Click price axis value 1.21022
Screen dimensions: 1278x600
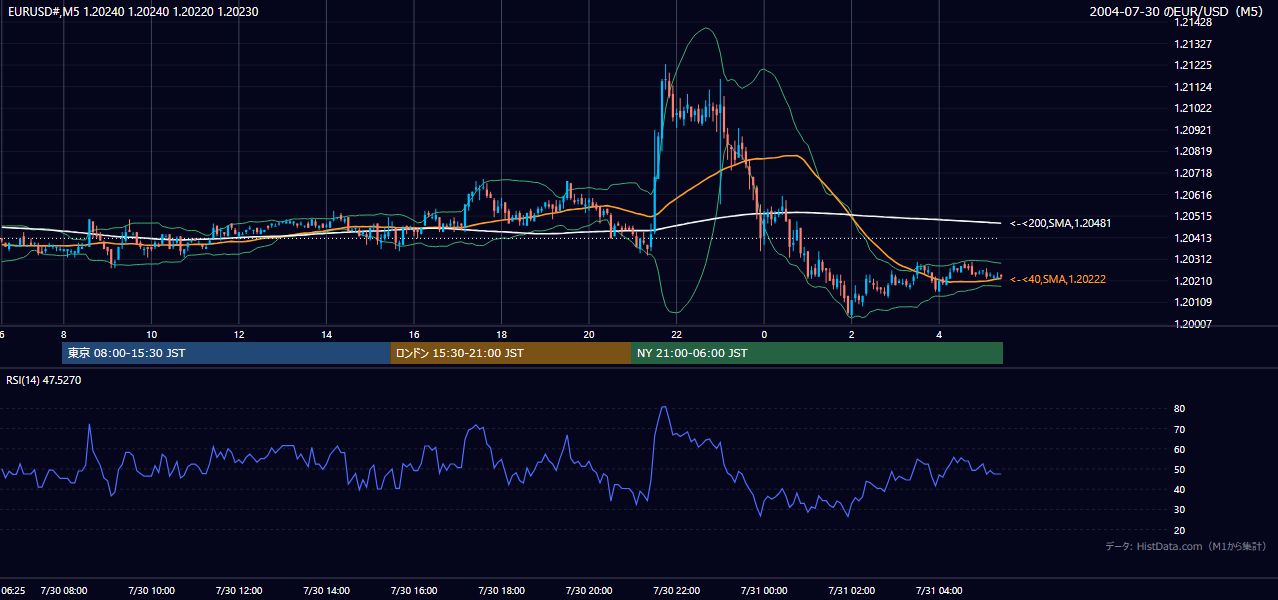[x=1194, y=108]
